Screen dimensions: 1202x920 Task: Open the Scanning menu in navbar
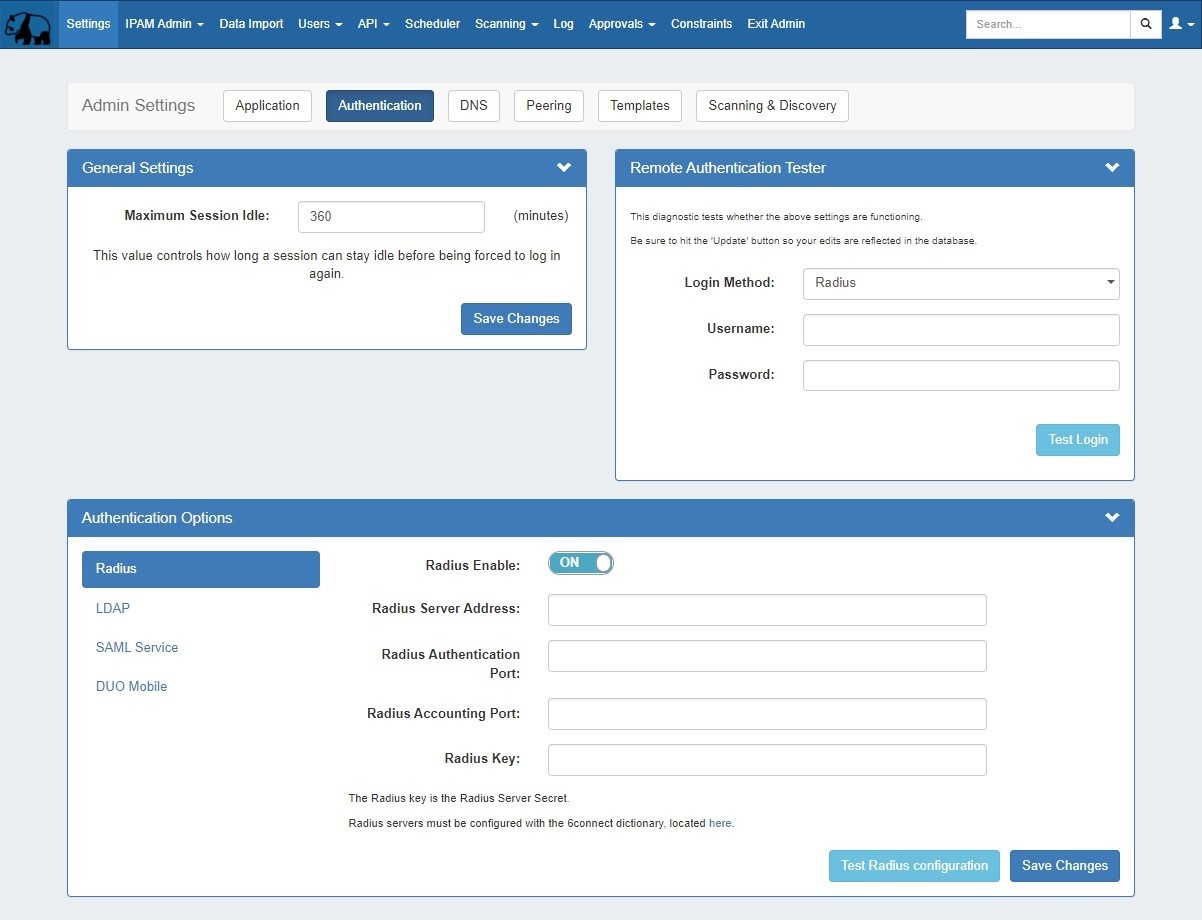506,24
